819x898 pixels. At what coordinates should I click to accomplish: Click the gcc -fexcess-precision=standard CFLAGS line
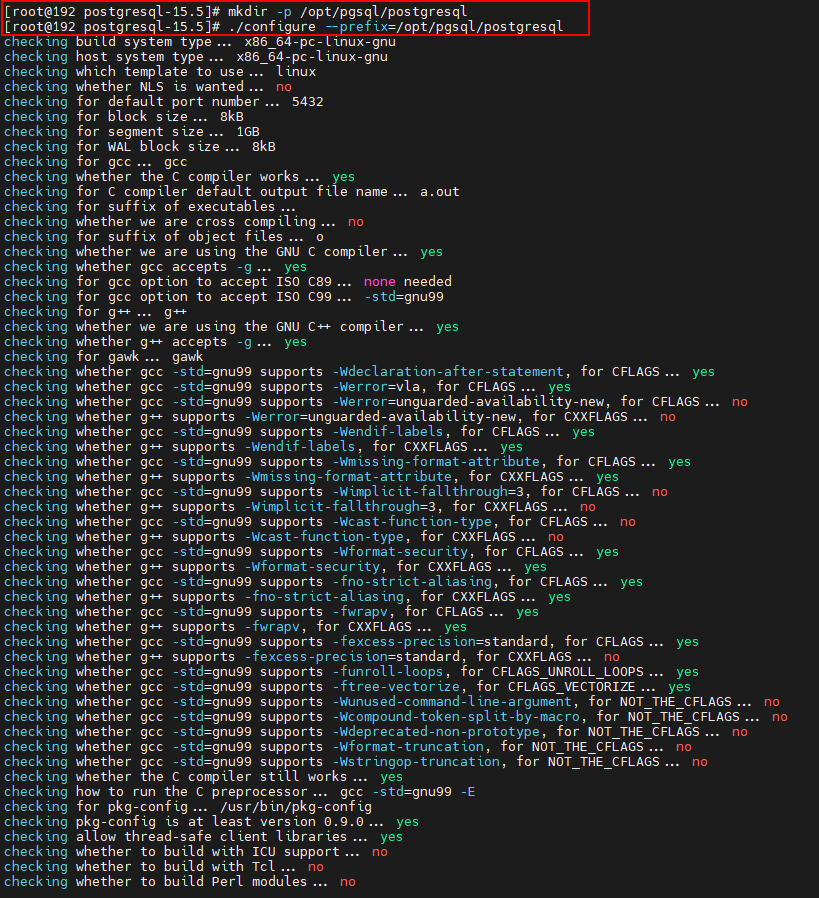click(352, 641)
